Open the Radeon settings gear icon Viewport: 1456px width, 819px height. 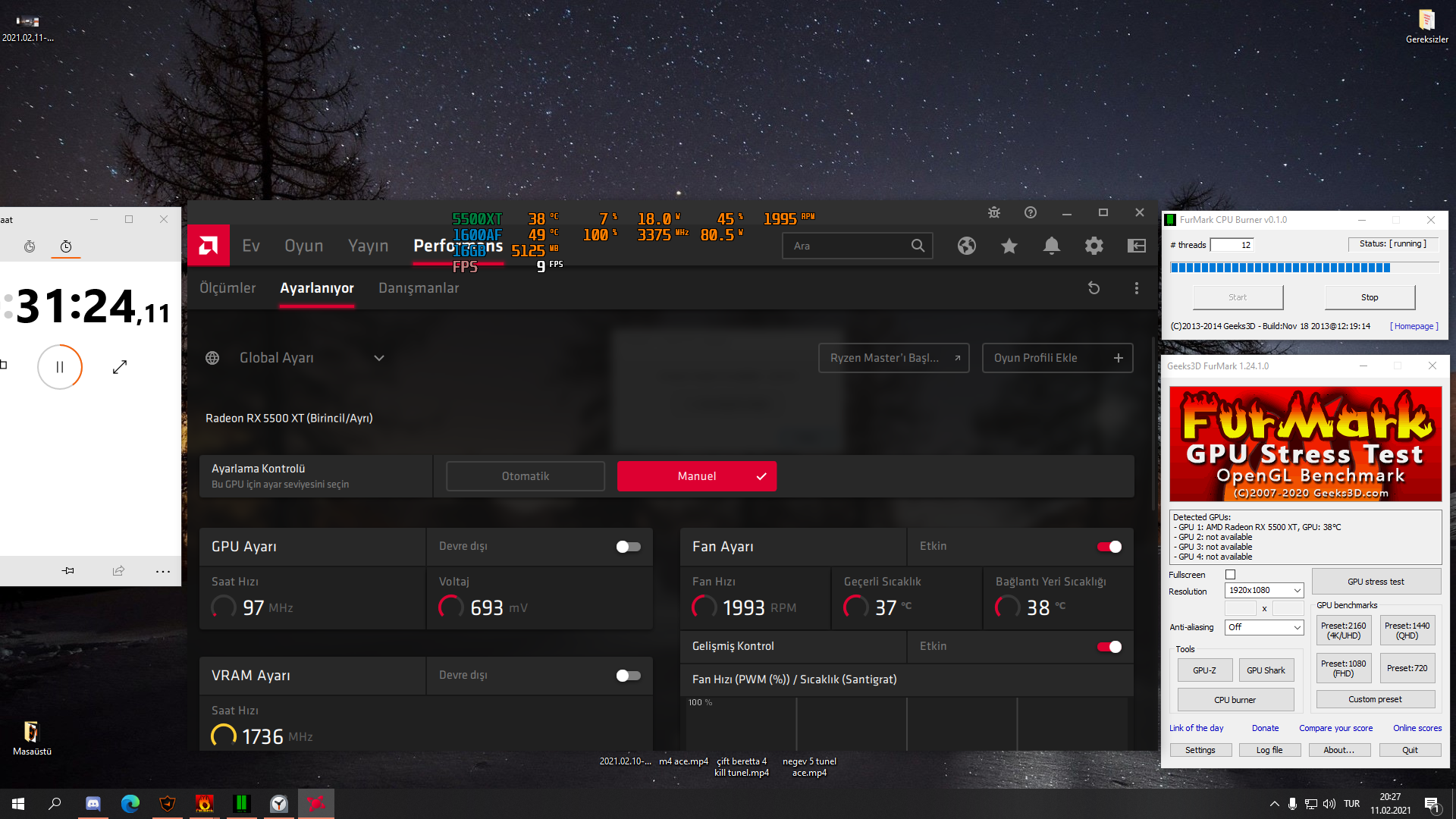(x=1094, y=246)
